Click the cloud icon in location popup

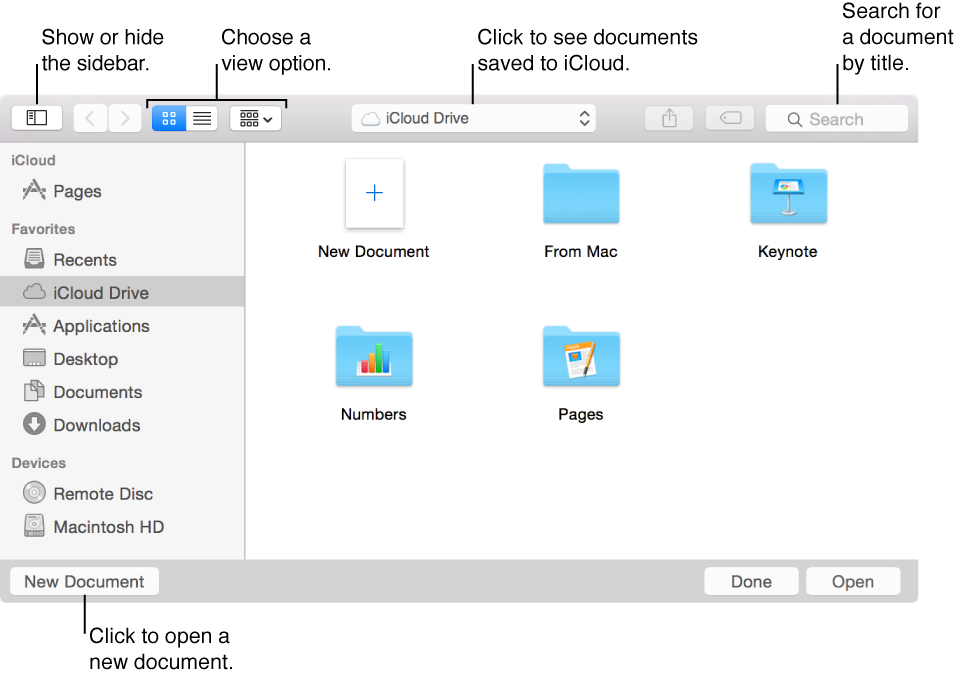coord(370,119)
